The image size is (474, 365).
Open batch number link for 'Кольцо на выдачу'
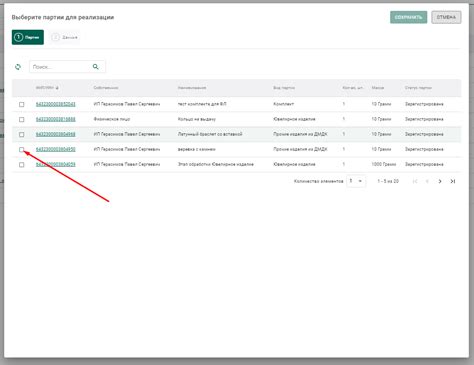click(56, 119)
